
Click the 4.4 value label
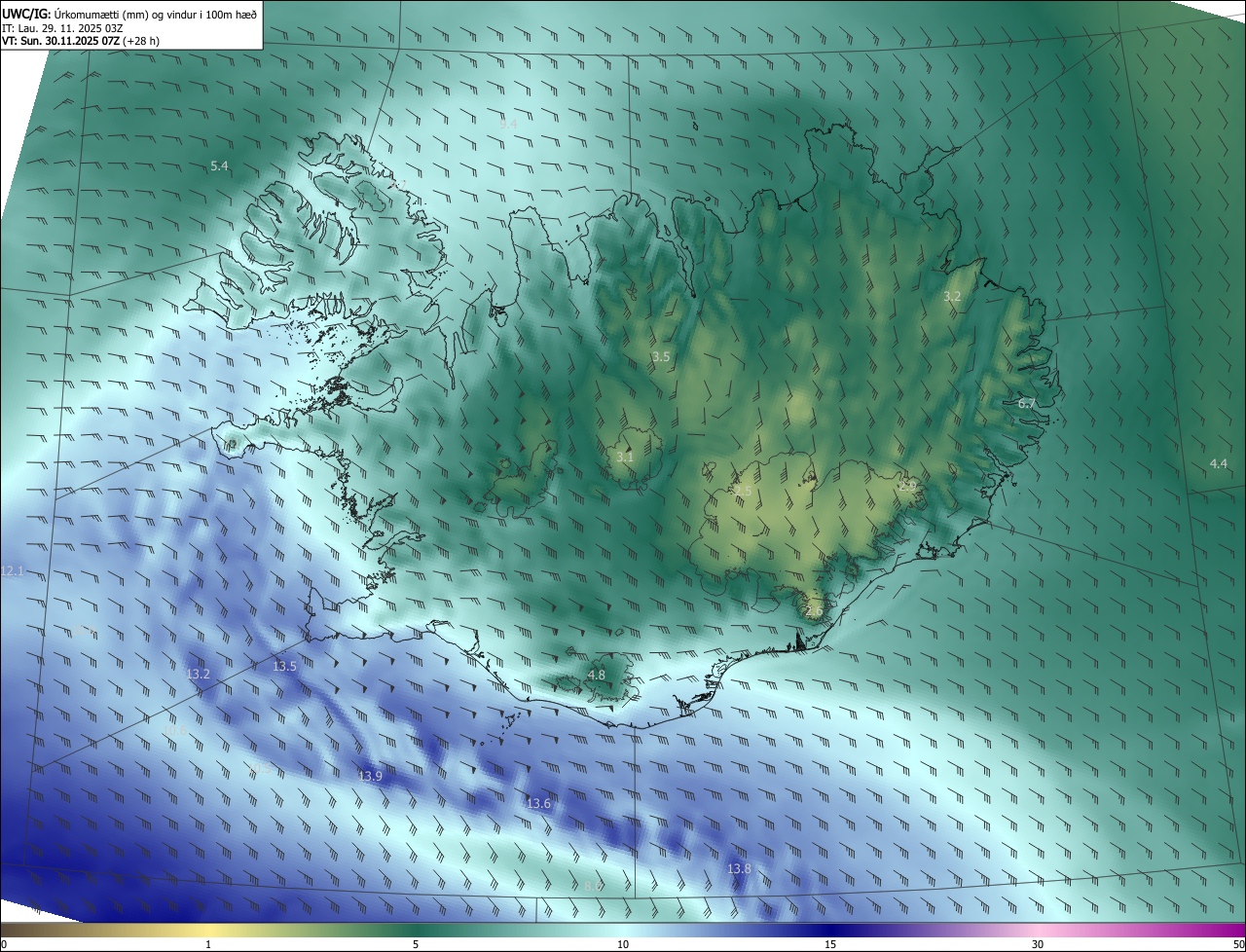click(1218, 463)
